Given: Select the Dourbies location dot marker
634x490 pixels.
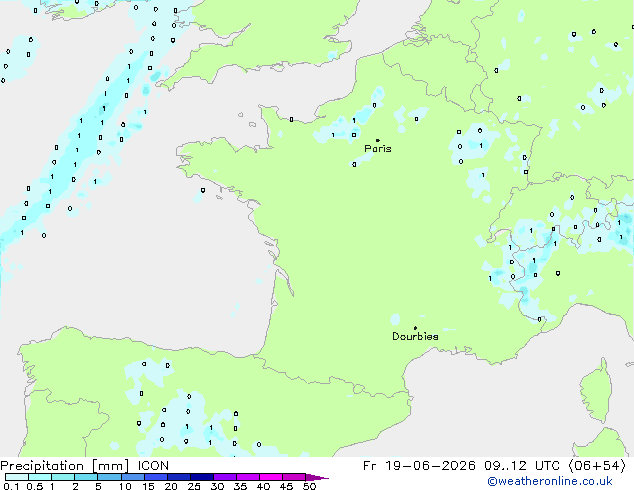Looking at the screenshot, I should point(415,328).
